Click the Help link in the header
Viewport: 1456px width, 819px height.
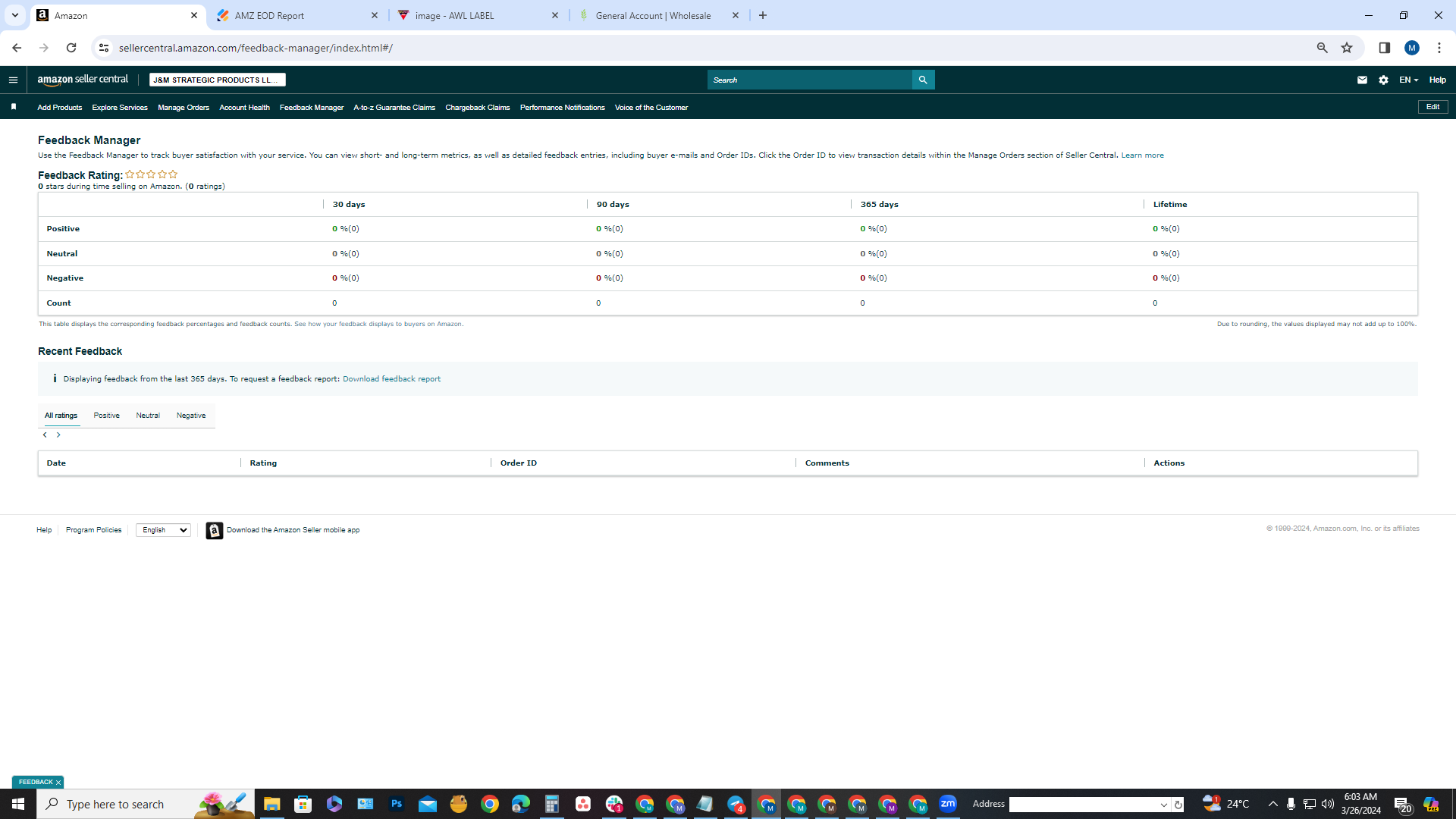pyautogui.click(x=1437, y=80)
